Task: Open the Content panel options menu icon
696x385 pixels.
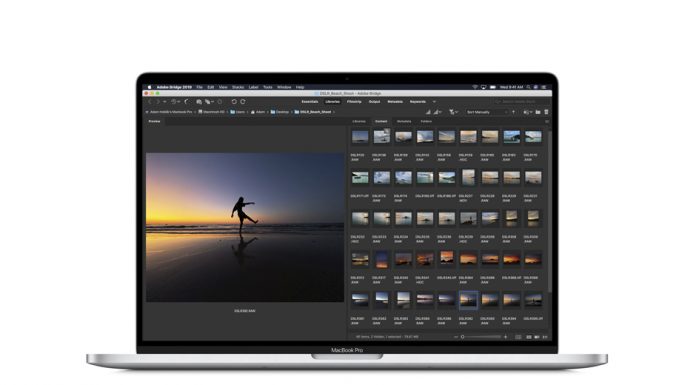Action: 547,122
